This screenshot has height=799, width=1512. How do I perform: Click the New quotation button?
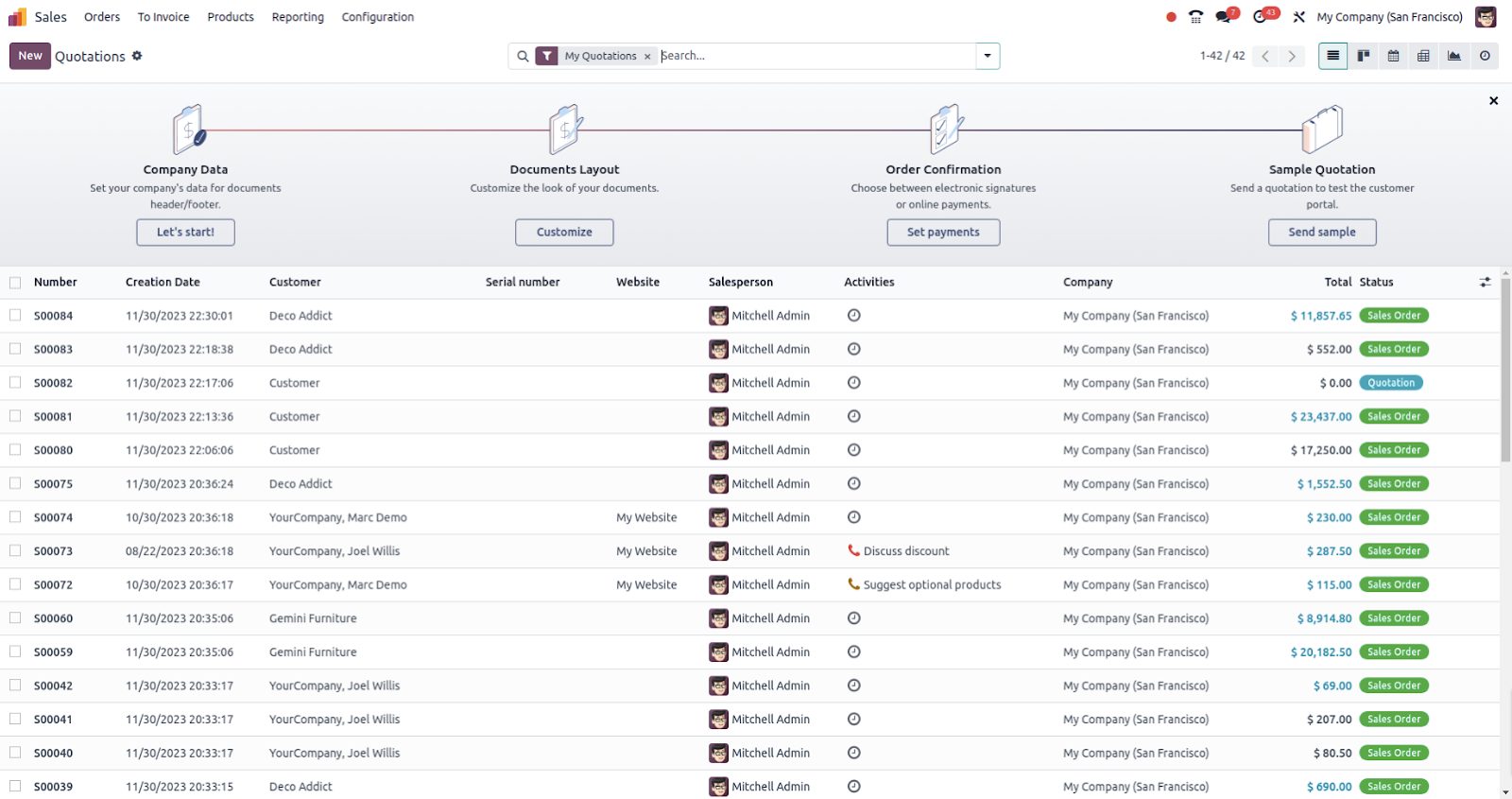click(x=30, y=56)
